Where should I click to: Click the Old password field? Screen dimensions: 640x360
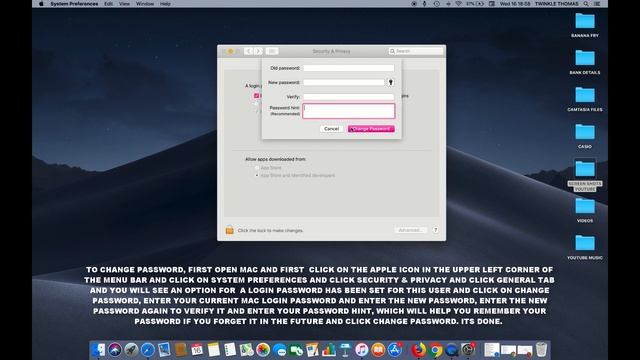tap(349, 68)
